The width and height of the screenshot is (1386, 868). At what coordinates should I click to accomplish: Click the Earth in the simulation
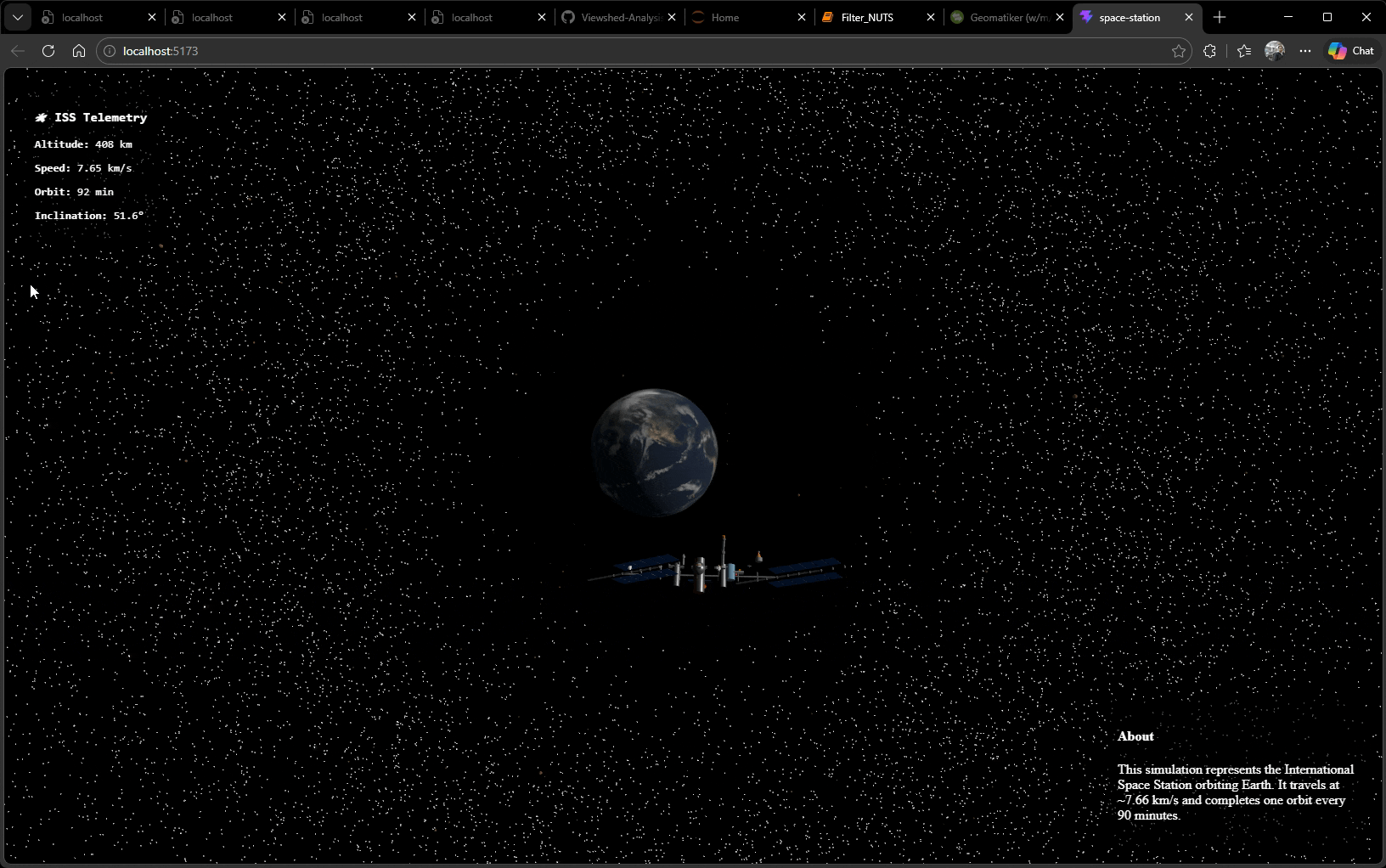pyautogui.click(x=654, y=453)
